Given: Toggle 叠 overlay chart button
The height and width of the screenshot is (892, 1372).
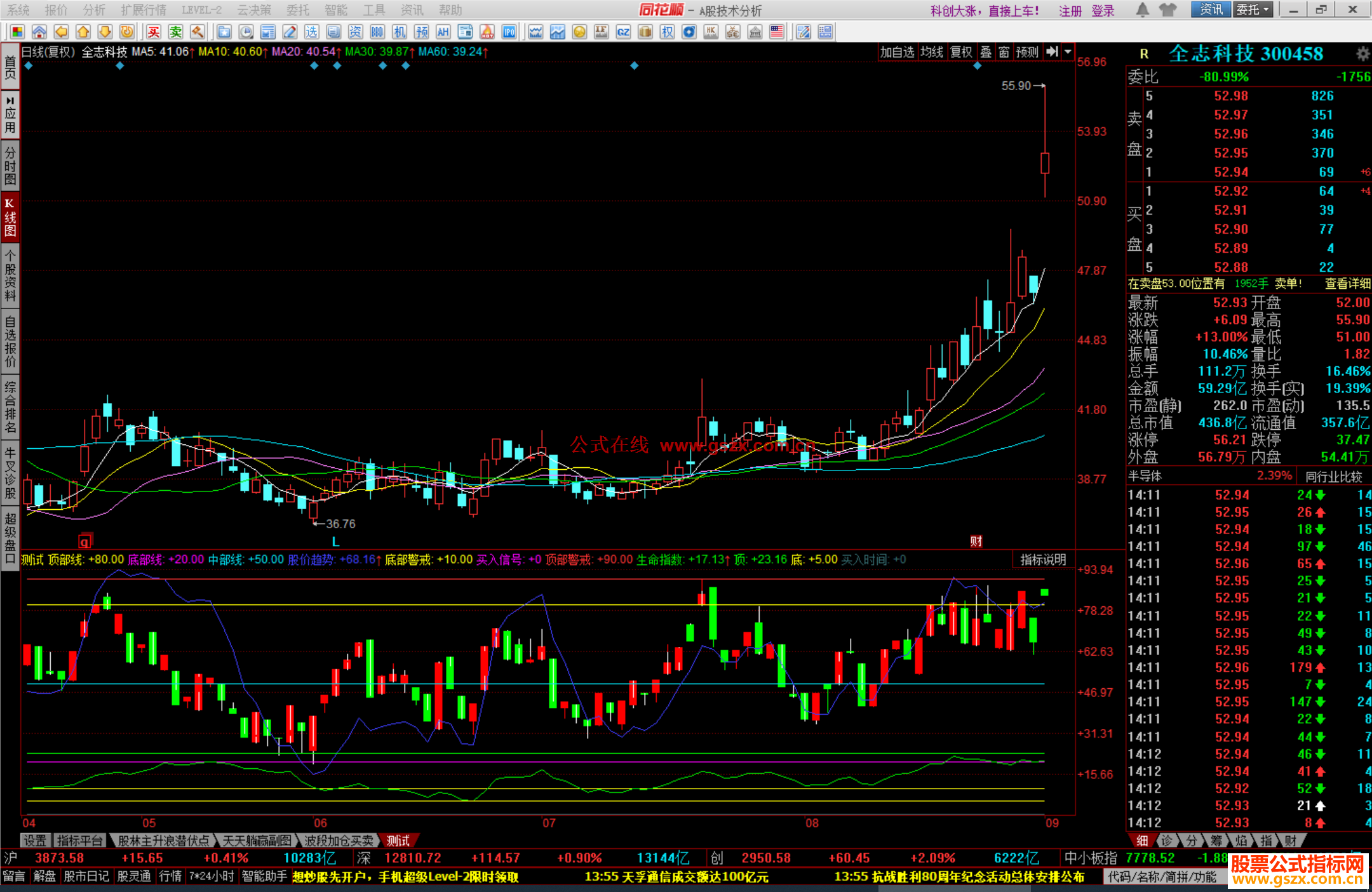Looking at the screenshot, I should click(986, 52).
